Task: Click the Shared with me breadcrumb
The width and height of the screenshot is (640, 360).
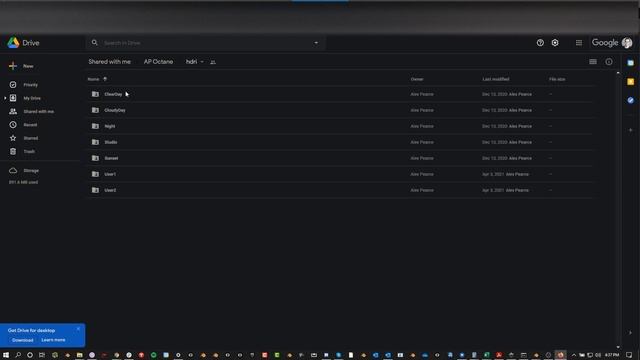Action: [x=109, y=62]
